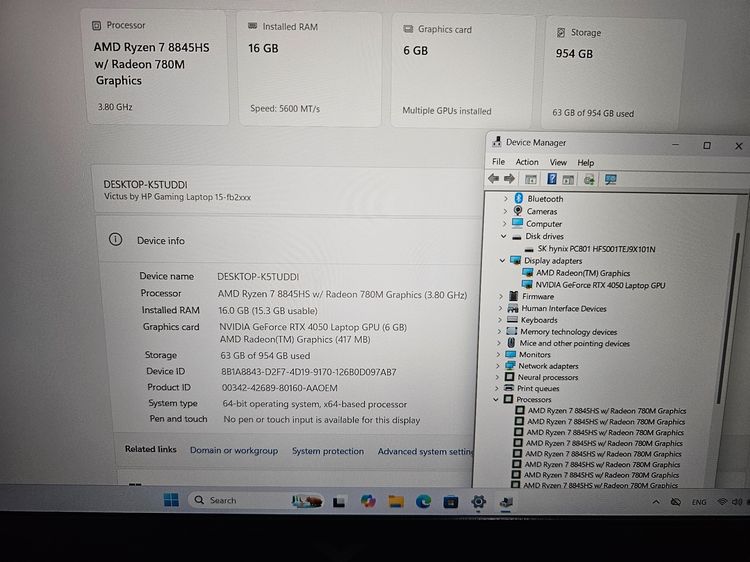Open the Advanced system settings link
The width and height of the screenshot is (750, 562).
pos(425,452)
